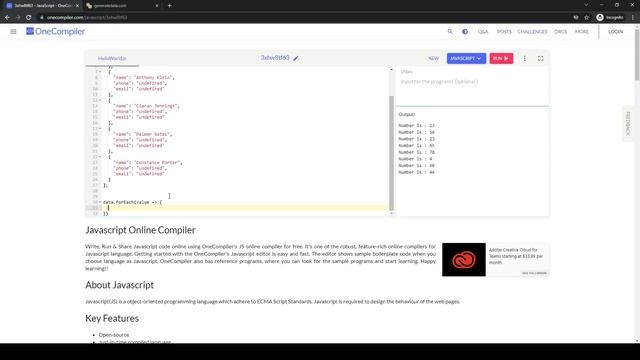Click the Incognito profile indicator

(610, 18)
